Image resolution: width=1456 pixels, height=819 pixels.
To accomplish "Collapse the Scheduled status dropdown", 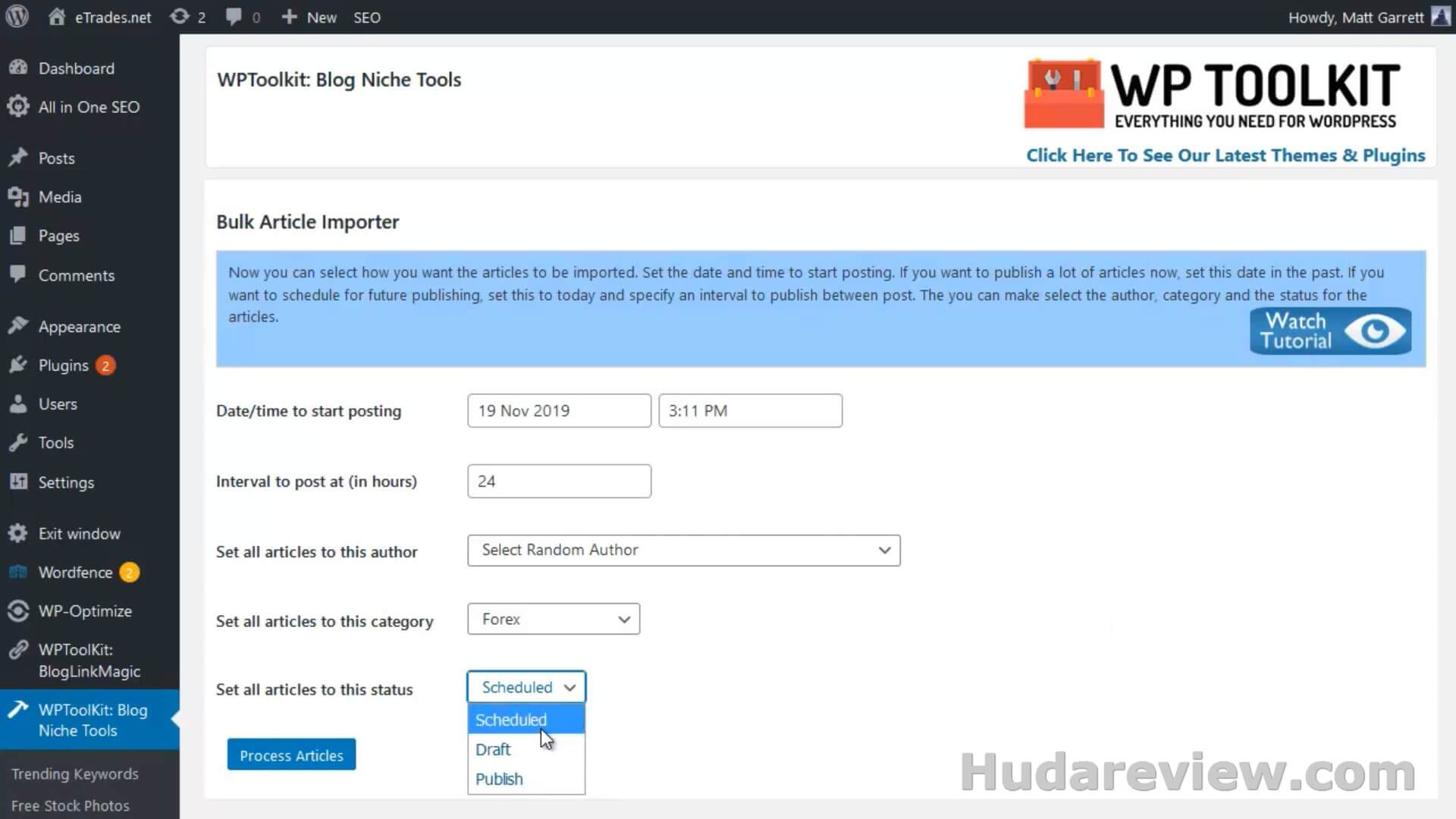I will point(526,688).
